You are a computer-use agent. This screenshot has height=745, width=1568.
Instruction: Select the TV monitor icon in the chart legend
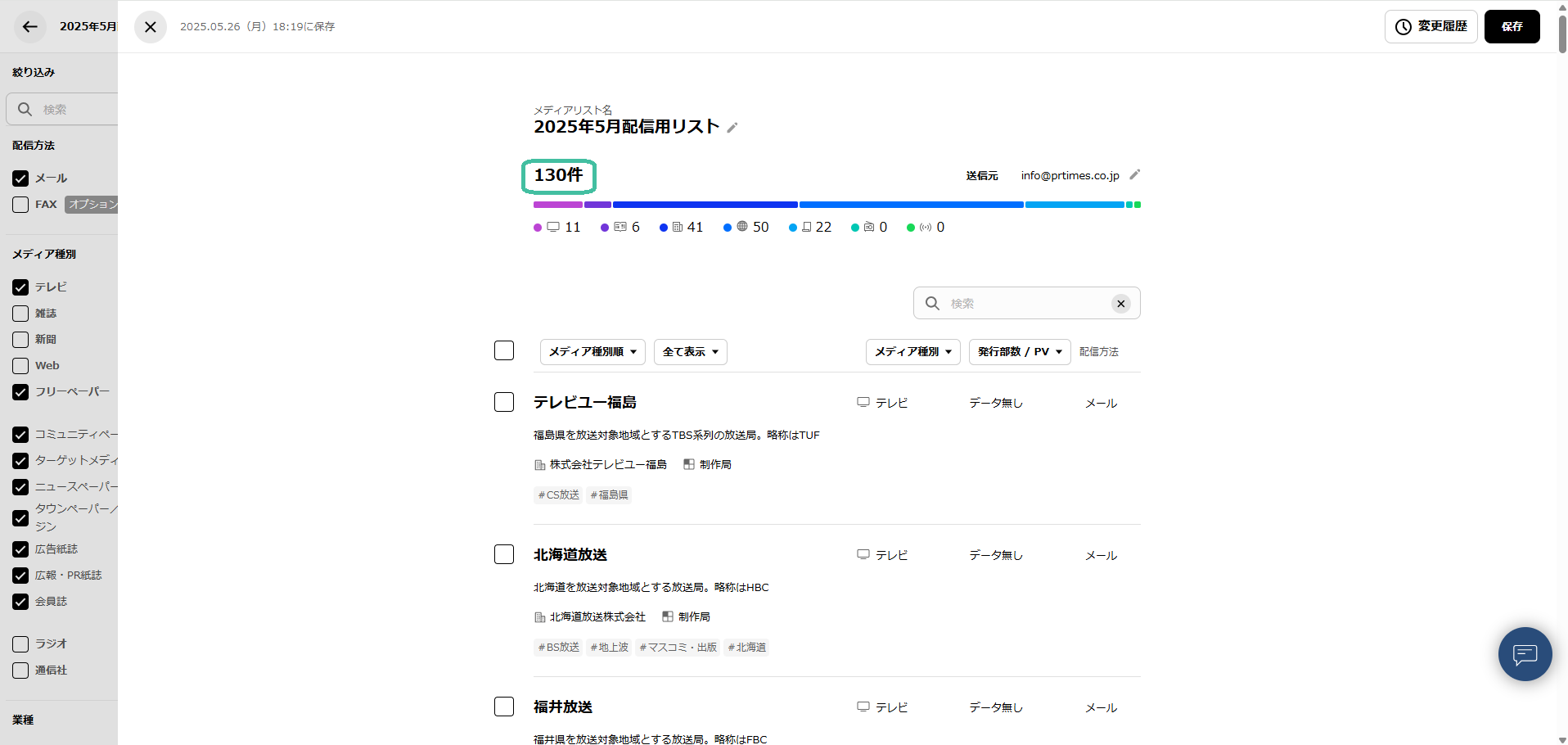pos(555,227)
